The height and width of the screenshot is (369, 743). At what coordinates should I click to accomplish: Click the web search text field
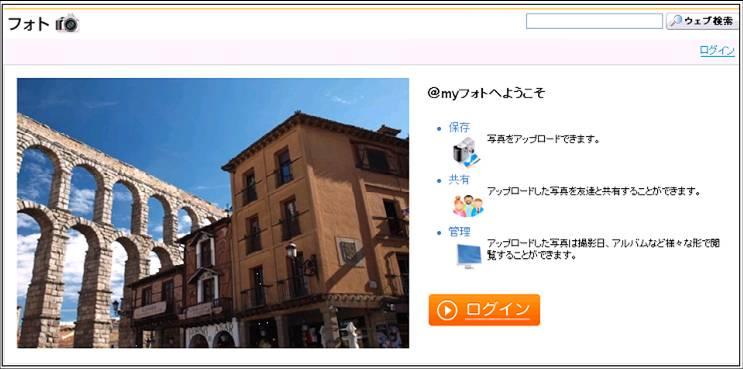(594, 21)
